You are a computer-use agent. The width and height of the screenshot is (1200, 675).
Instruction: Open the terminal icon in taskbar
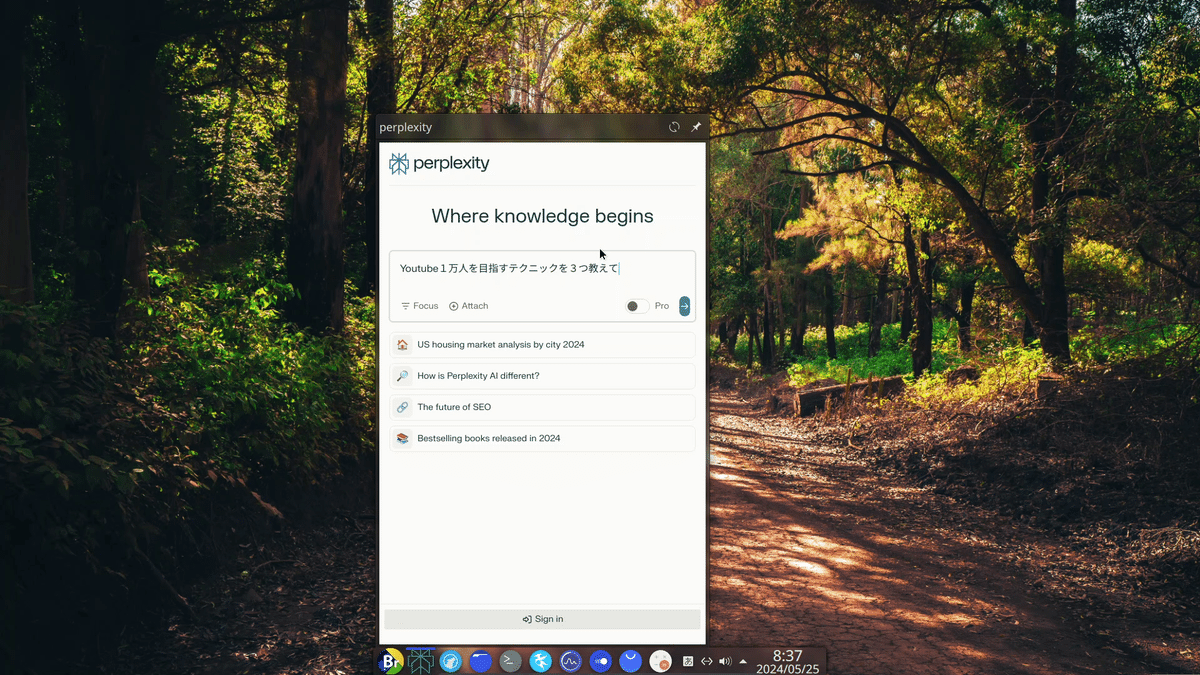tap(510, 661)
